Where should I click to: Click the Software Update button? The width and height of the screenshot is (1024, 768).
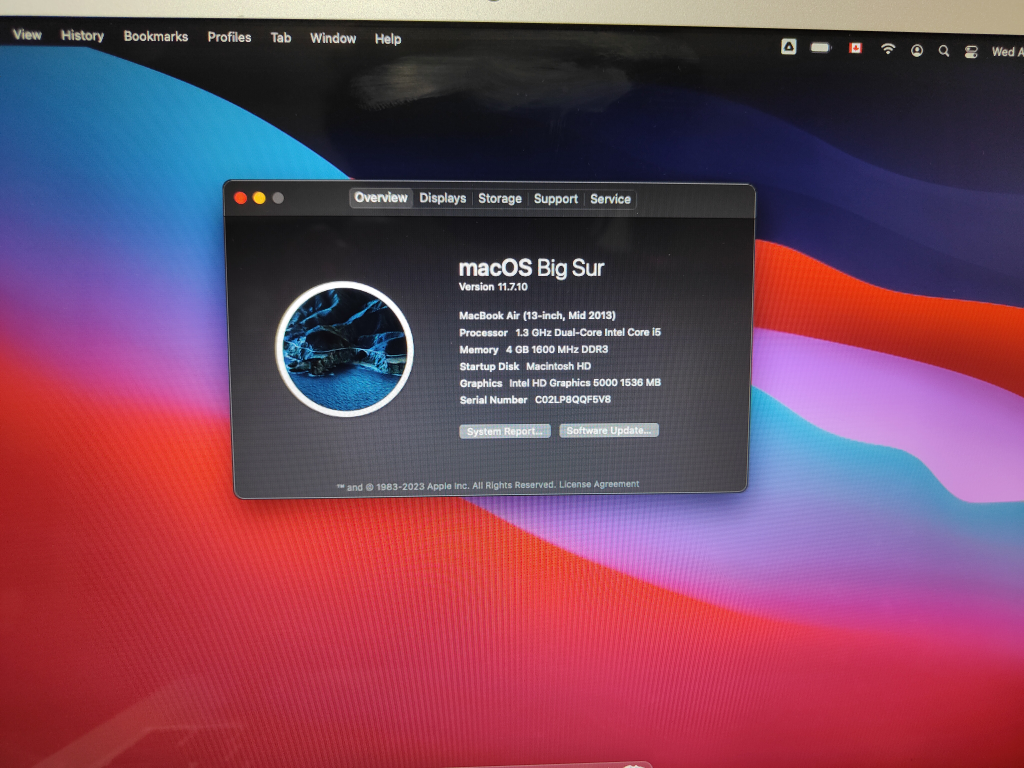point(609,430)
